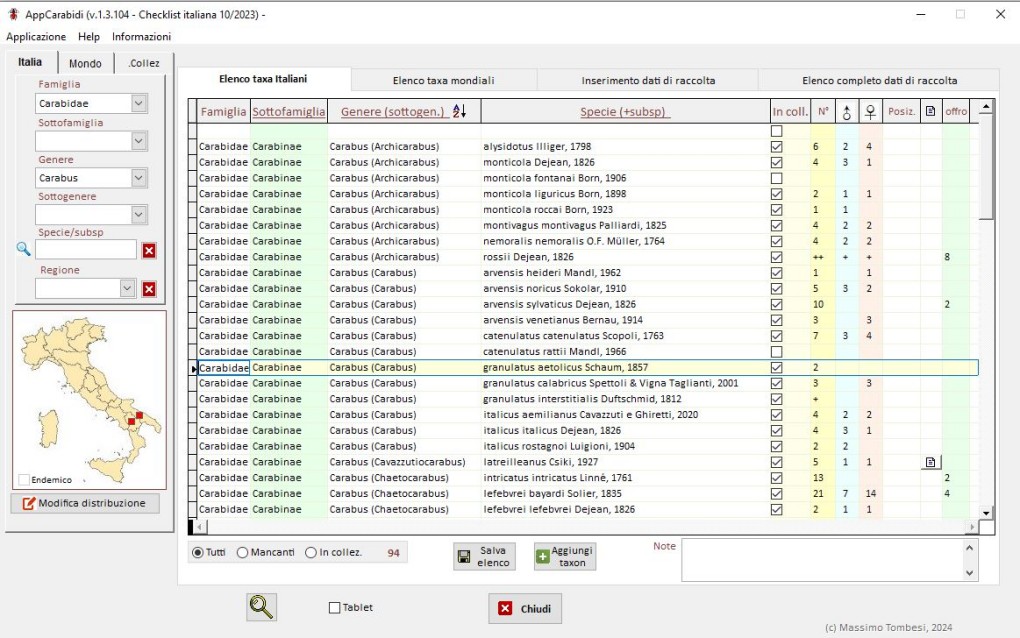Viewport: 1020px width, 638px height.
Task: Switch to Elenco taxa mondiali tab
Action: (443, 80)
